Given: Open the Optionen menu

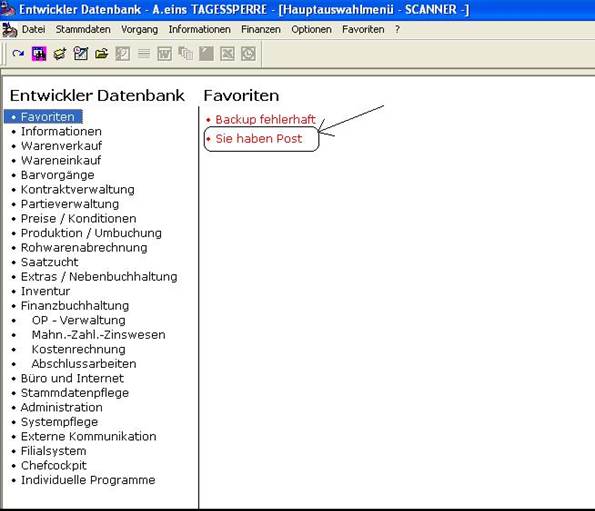Looking at the screenshot, I should point(311,30).
